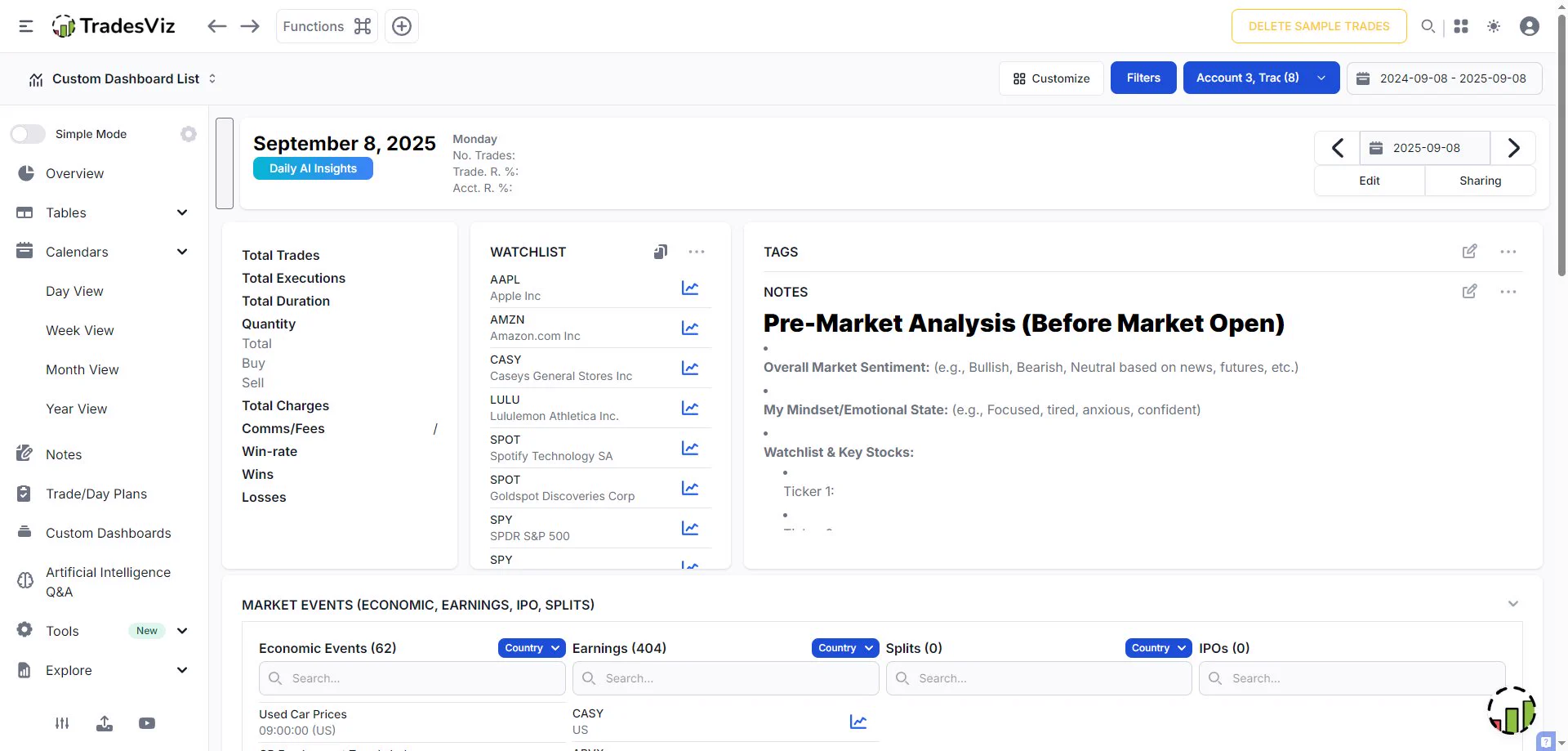Collapse the Market Events section
Screen dimensions: 1568x751
(1513, 604)
